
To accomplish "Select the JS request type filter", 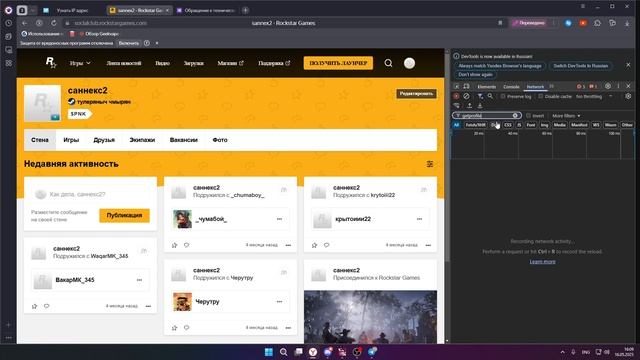I will [519, 125].
